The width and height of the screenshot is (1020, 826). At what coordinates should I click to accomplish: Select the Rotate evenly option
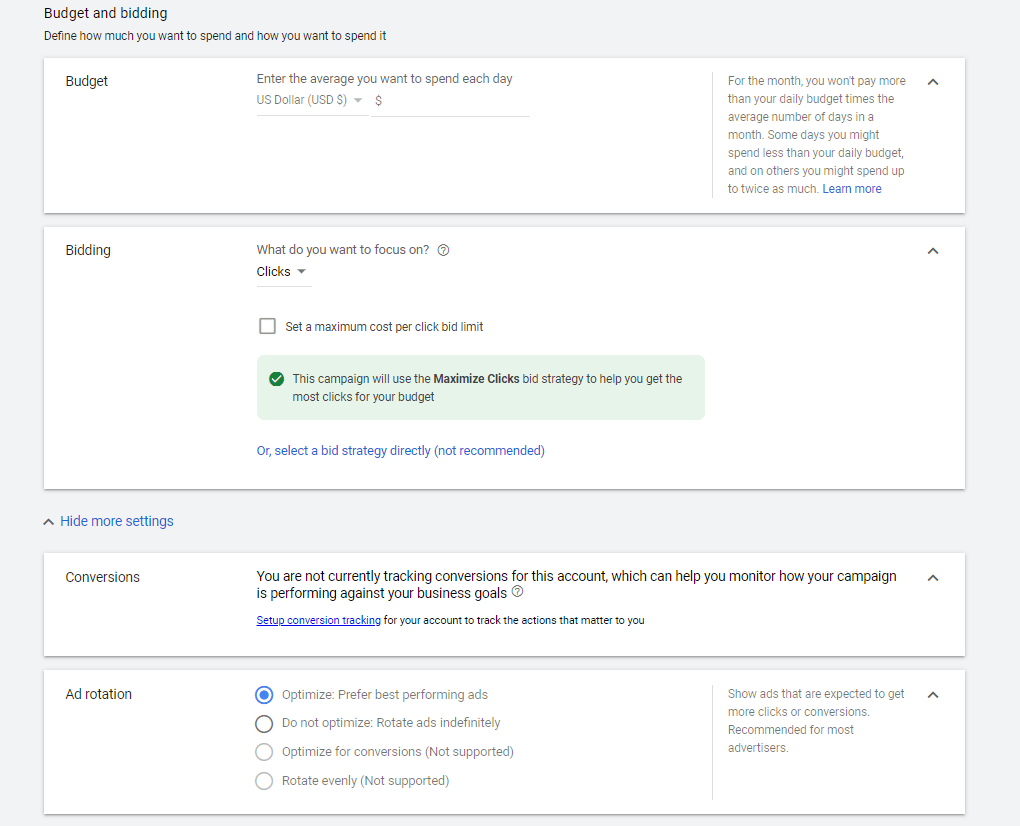point(263,780)
